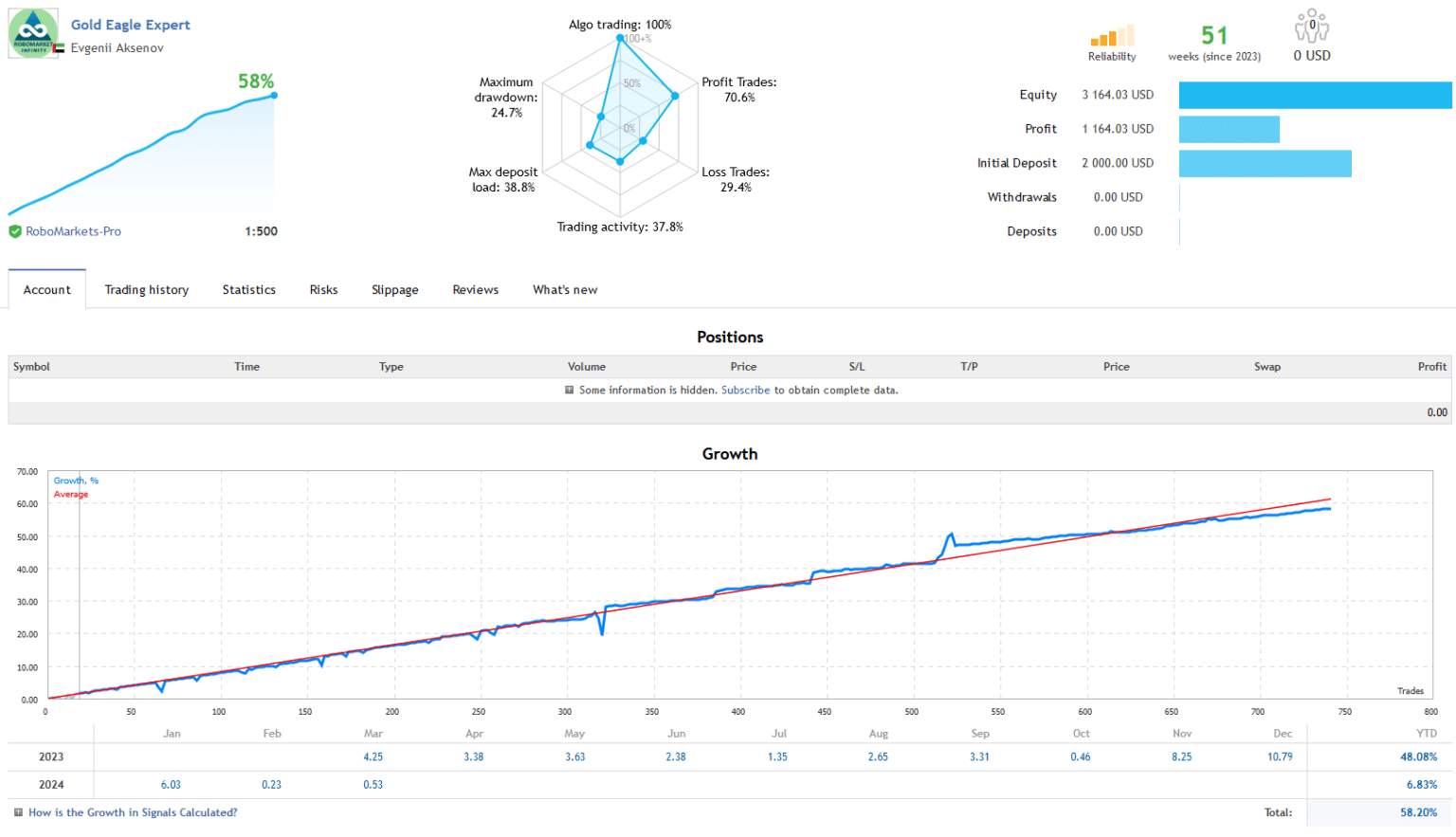1456x837 pixels.
Task: Click the RoboMarkets Infinity signal logo
Action: [x=33, y=32]
